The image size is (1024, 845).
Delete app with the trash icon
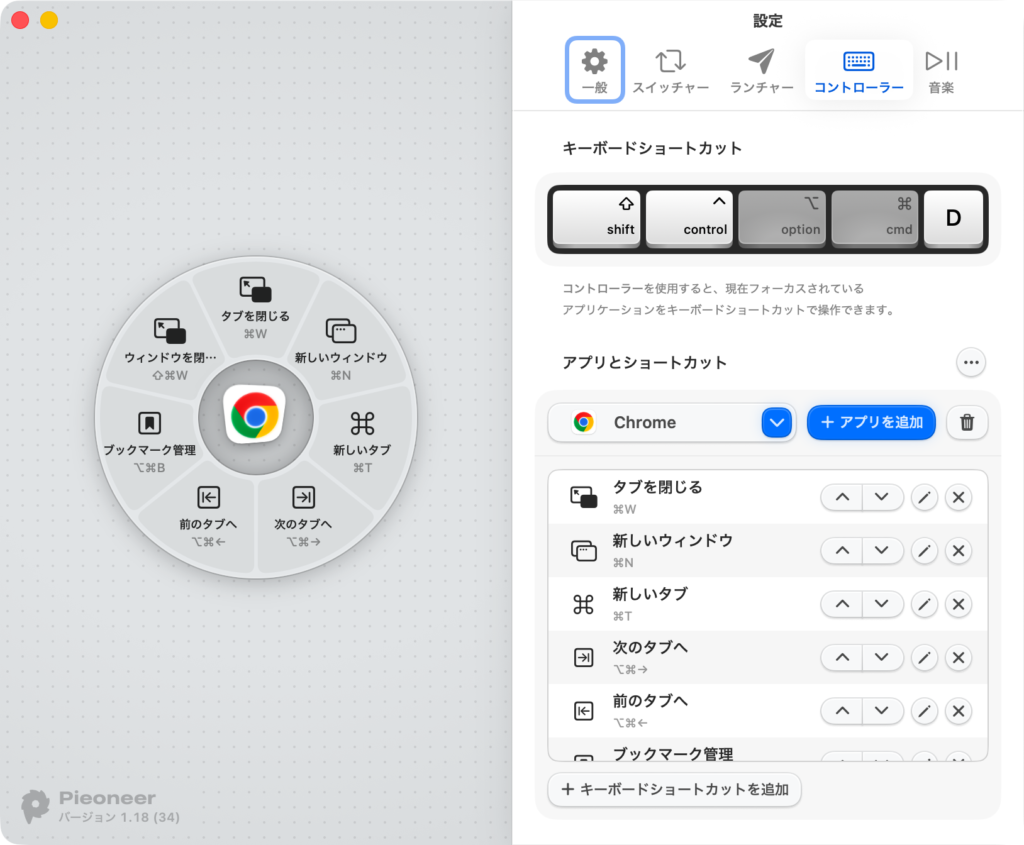pos(966,423)
